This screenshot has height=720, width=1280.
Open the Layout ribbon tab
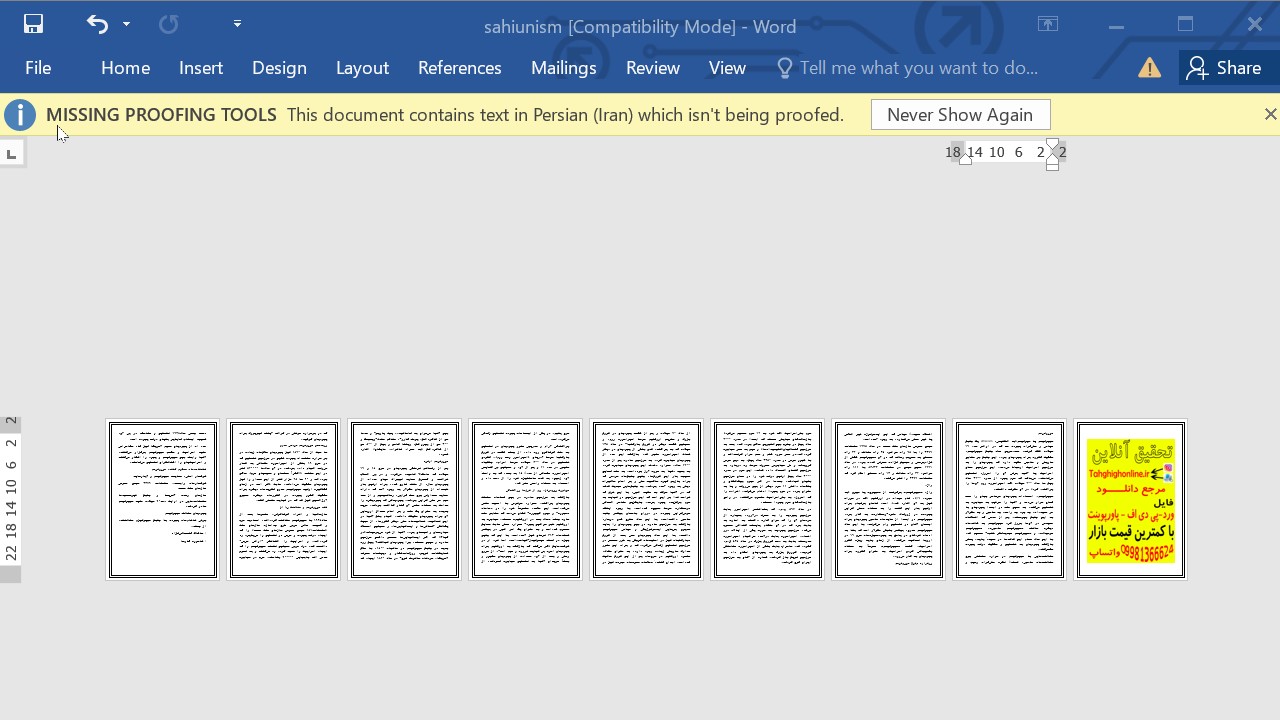(x=362, y=68)
